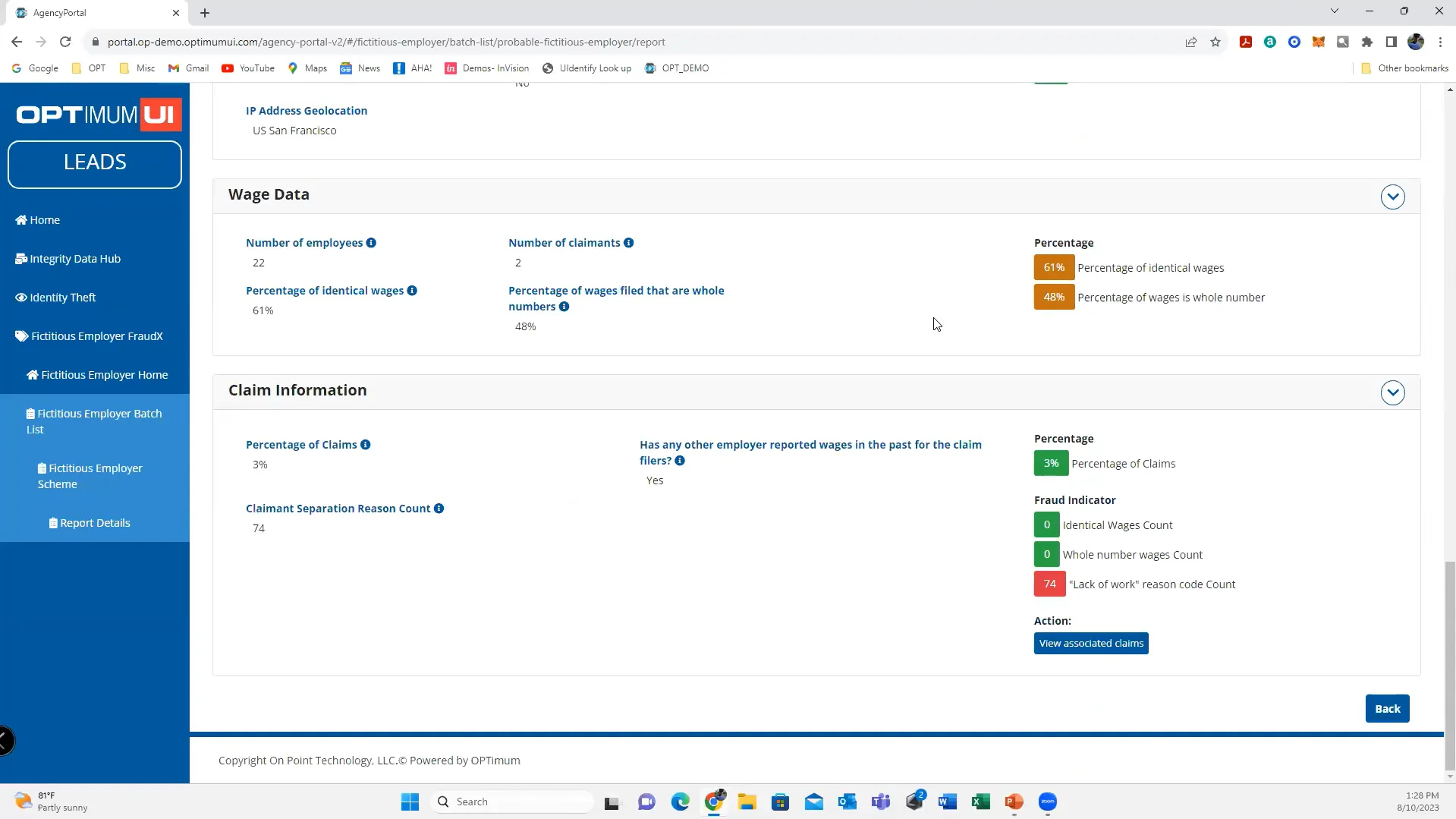Click the address bar URL
The image size is (1456, 819).
coord(386,42)
